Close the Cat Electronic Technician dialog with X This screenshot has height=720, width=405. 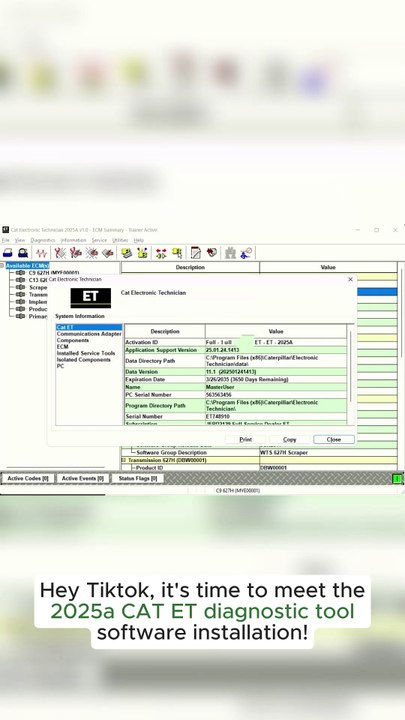350,279
